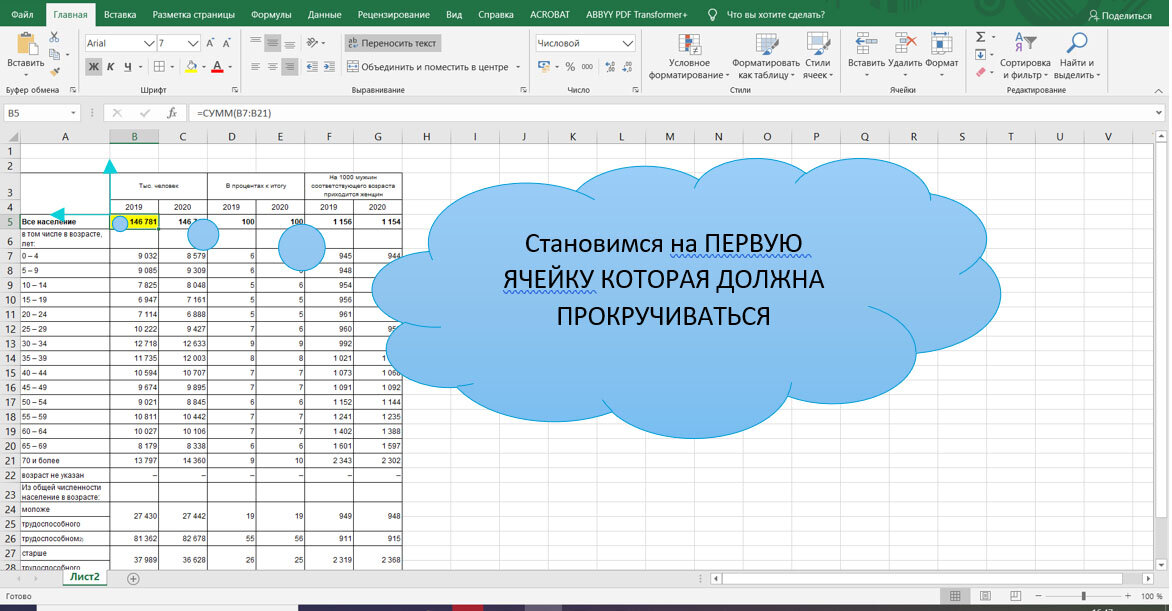Screen dimensions: 1172x611
Task: Add a new sheet with plus button
Action: click(x=133, y=578)
